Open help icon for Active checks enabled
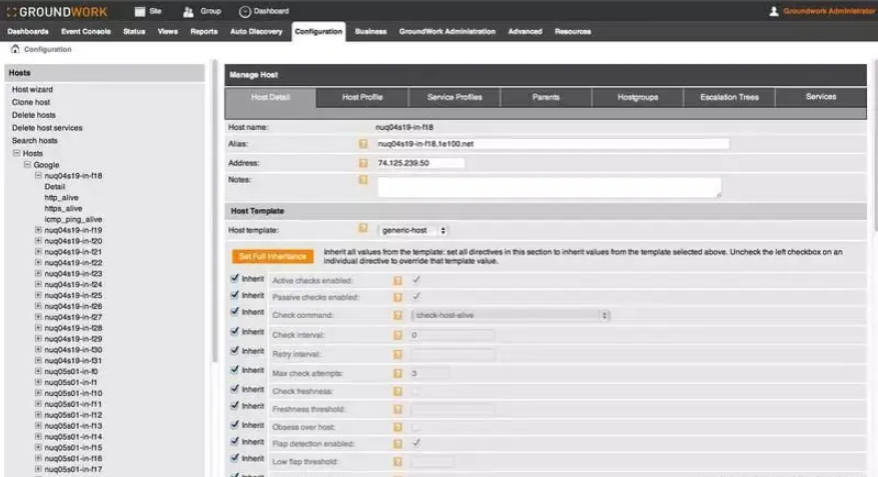This screenshot has width=878, height=477. coord(398,280)
